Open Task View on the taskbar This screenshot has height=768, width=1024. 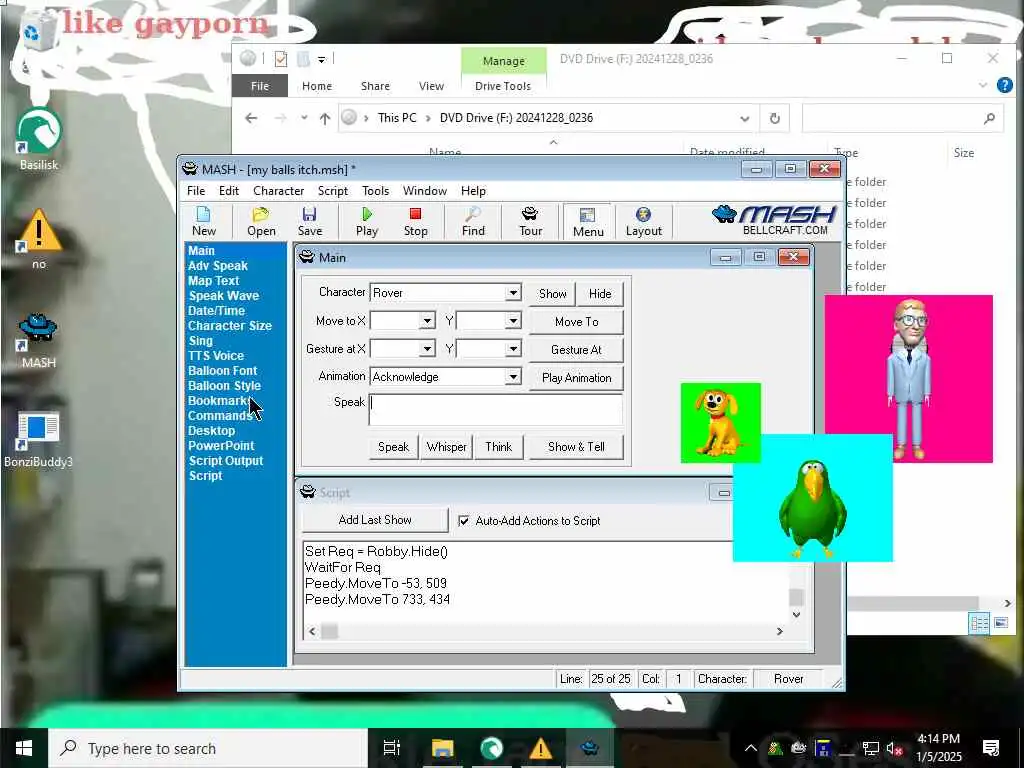pyautogui.click(x=392, y=748)
